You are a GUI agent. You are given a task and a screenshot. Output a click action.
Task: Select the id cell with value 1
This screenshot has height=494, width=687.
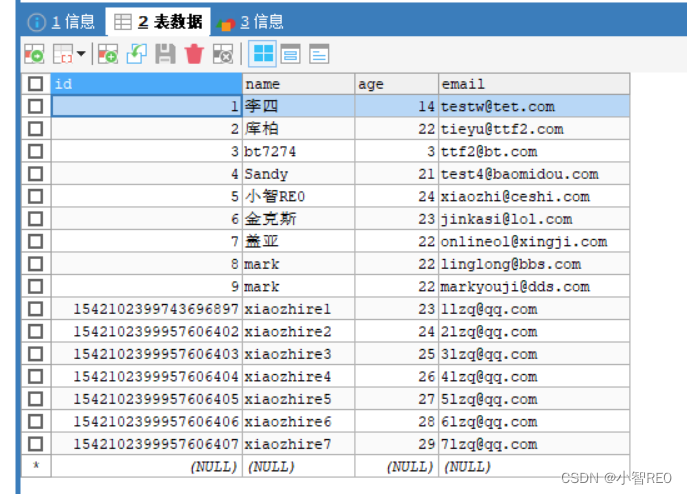pyautogui.click(x=146, y=106)
